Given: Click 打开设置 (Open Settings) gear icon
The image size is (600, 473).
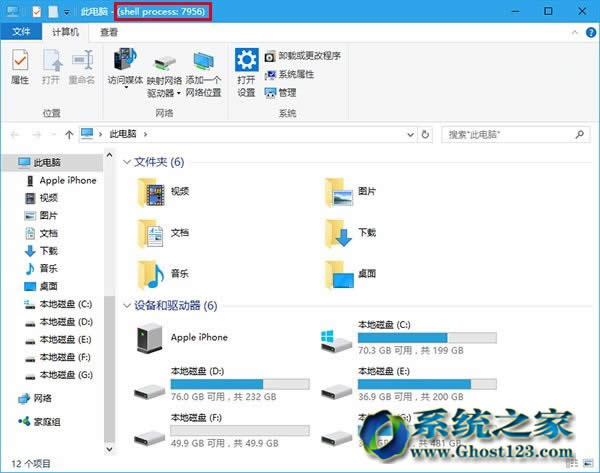Looking at the screenshot, I should (x=246, y=68).
